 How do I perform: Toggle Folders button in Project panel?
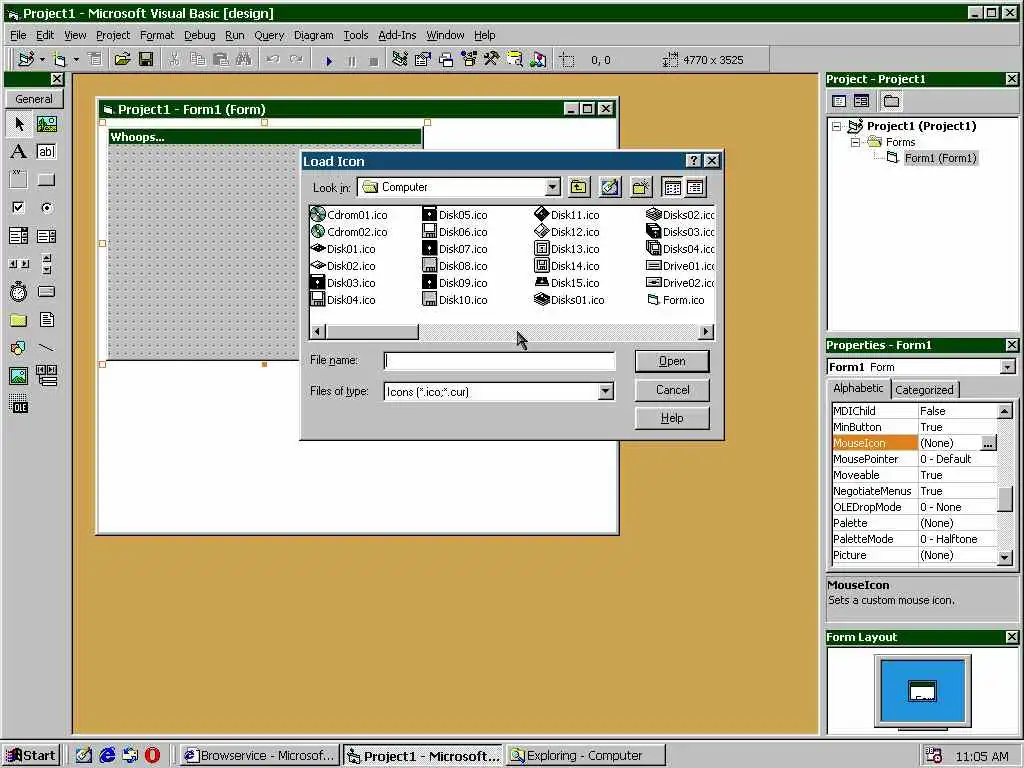pos(891,101)
